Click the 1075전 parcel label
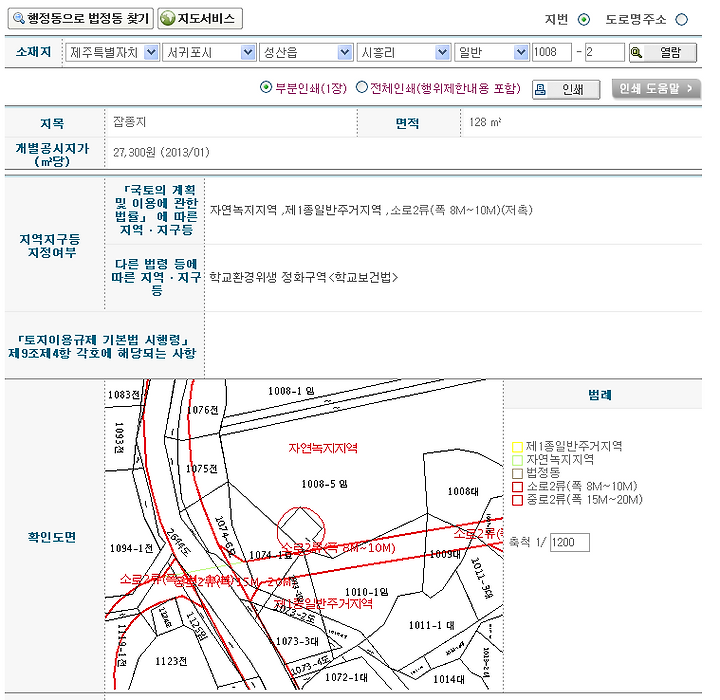The width and height of the screenshot is (720, 700). coord(201,469)
